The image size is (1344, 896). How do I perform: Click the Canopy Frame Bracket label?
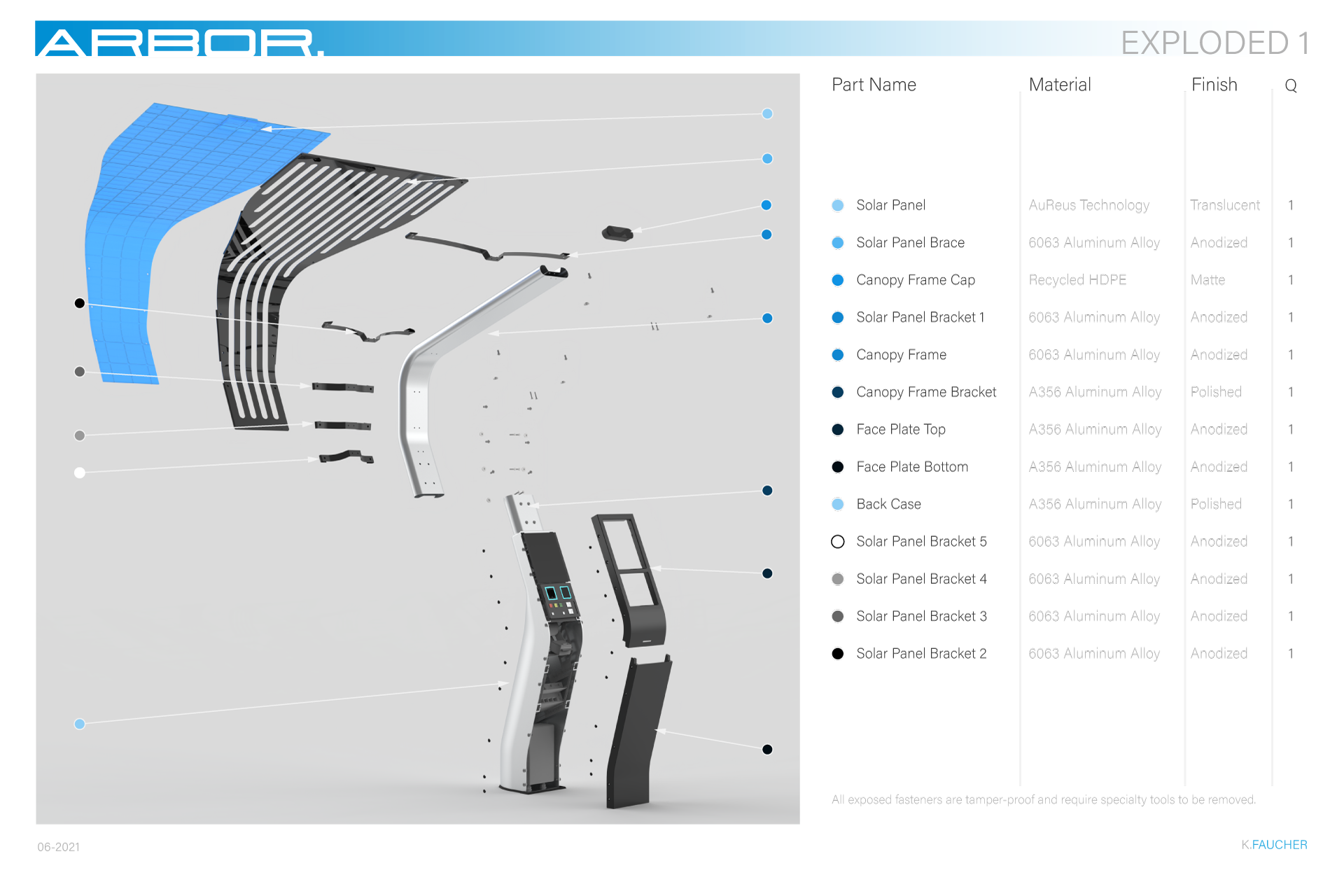pyautogui.click(x=925, y=392)
